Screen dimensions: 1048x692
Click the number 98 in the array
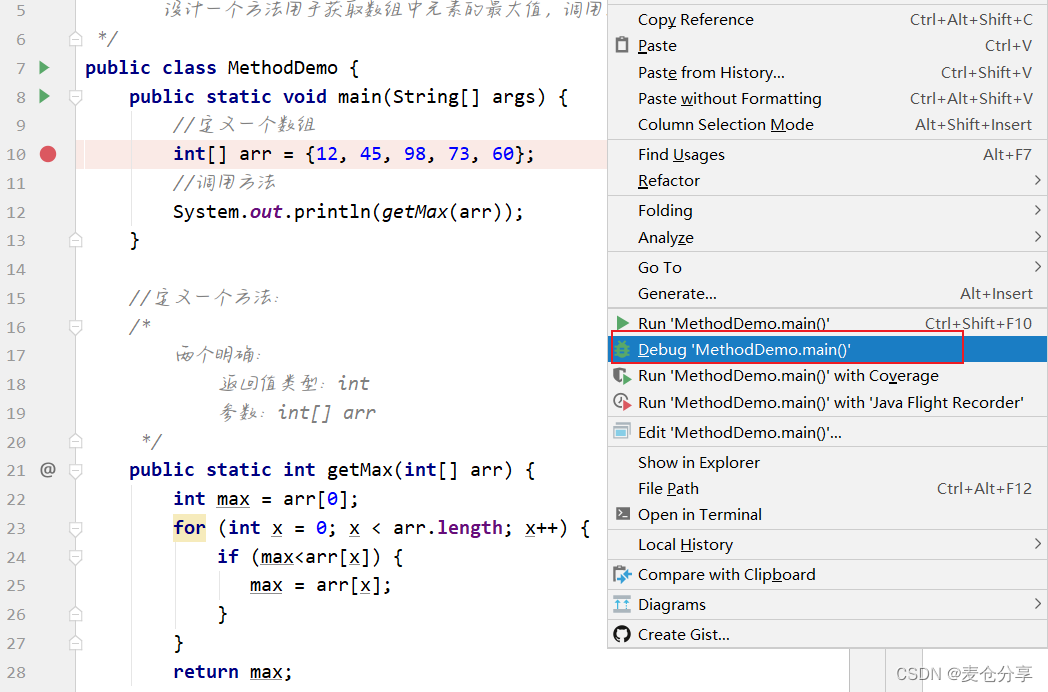414,154
